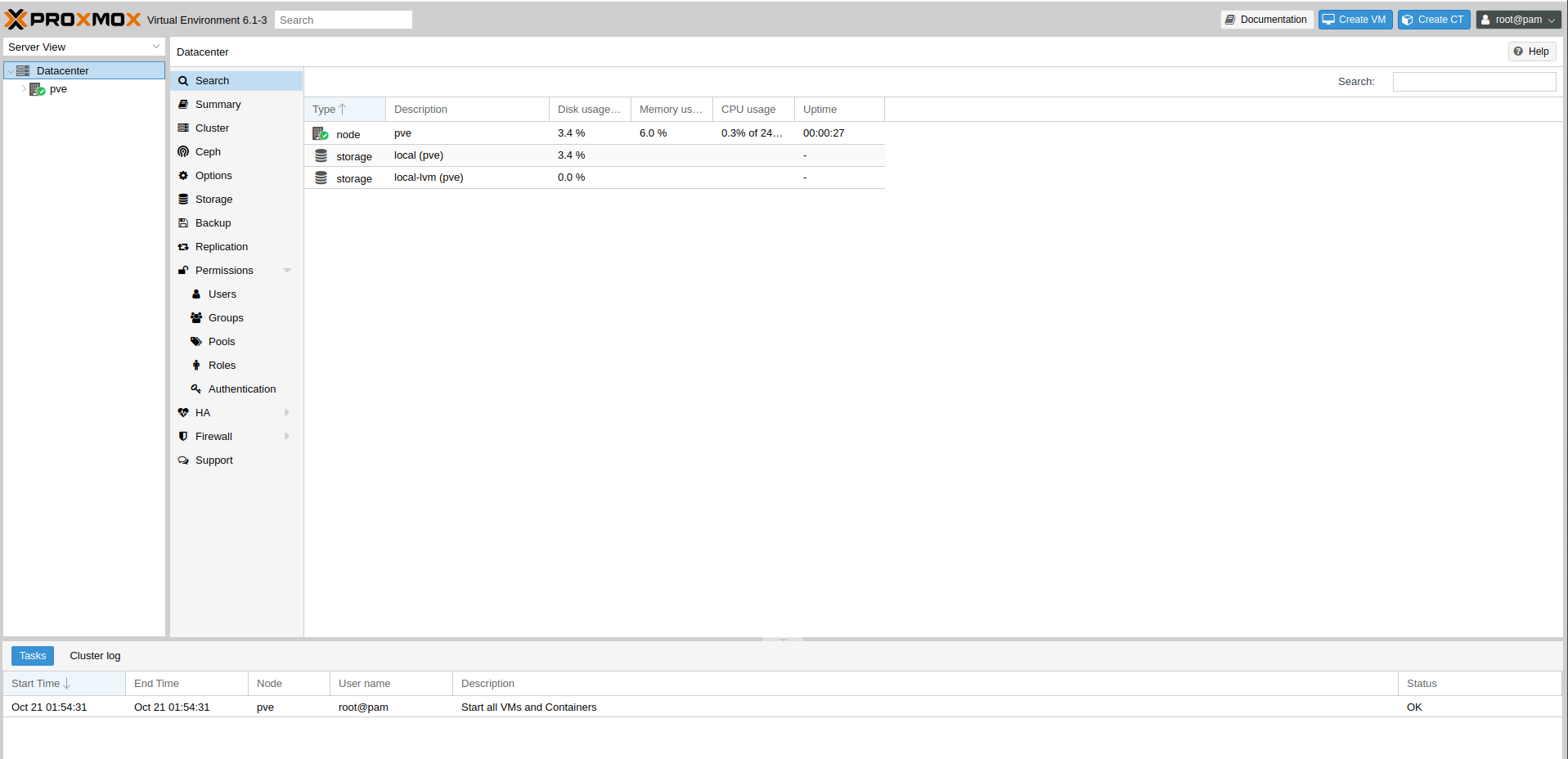The width and height of the screenshot is (1568, 759).
Task: Click the Memory usage column header
Action: [x=672, y=110]
